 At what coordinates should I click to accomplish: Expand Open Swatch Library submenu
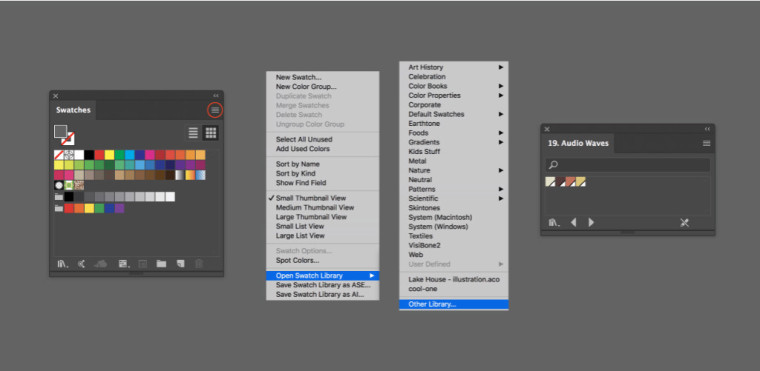click(322, 275)
